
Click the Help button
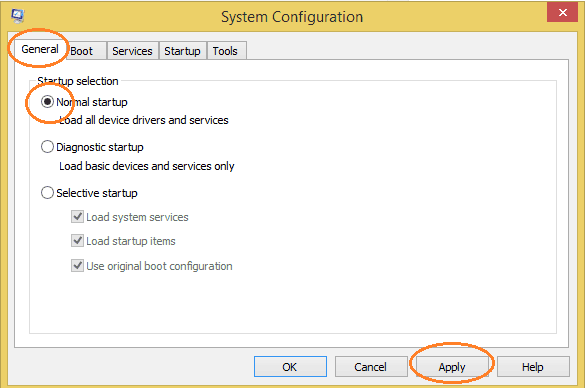pos(533,367)
